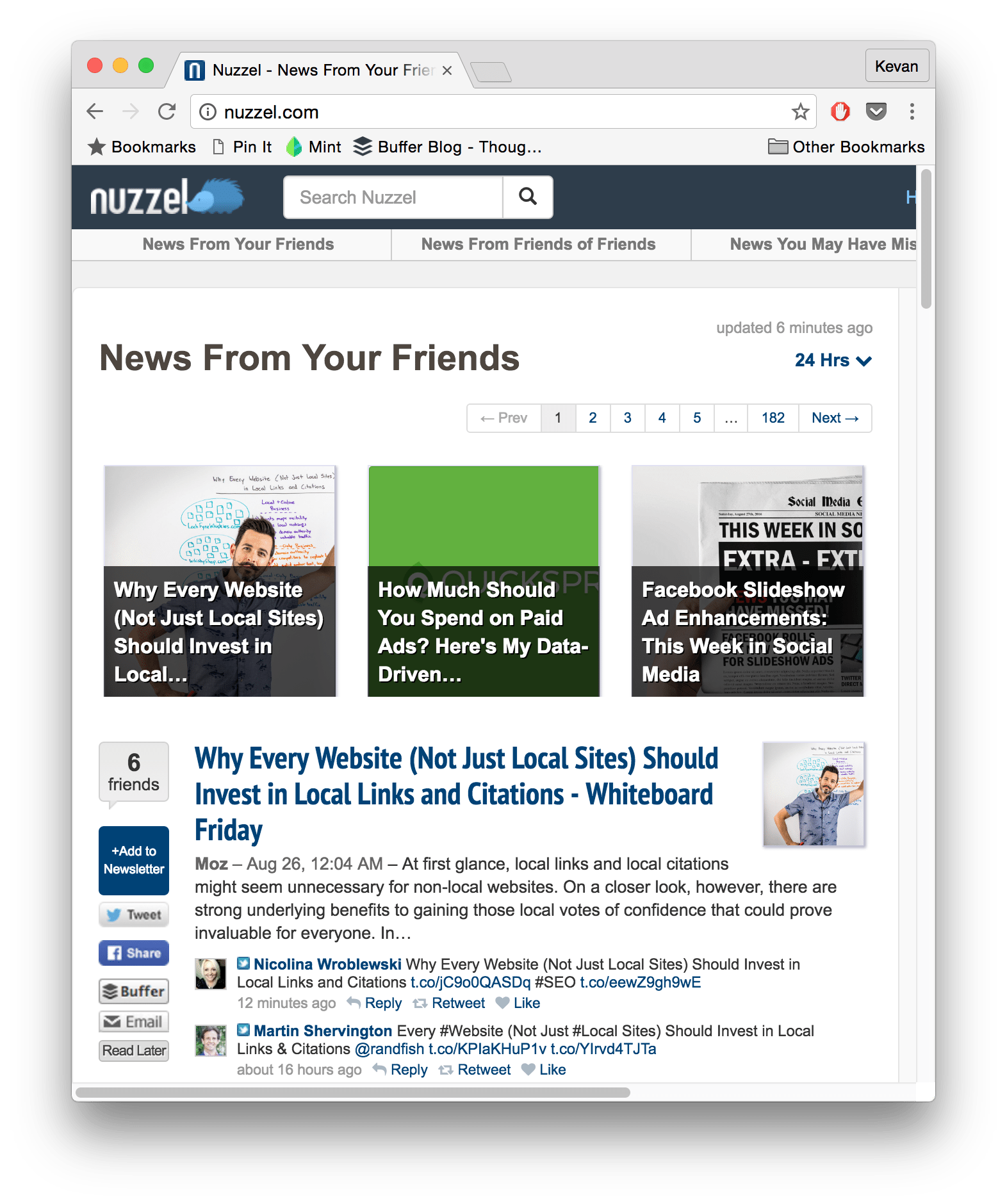Click the Pocket extension icon
Screen dimensions: 1007x1204
coord(876,111)
